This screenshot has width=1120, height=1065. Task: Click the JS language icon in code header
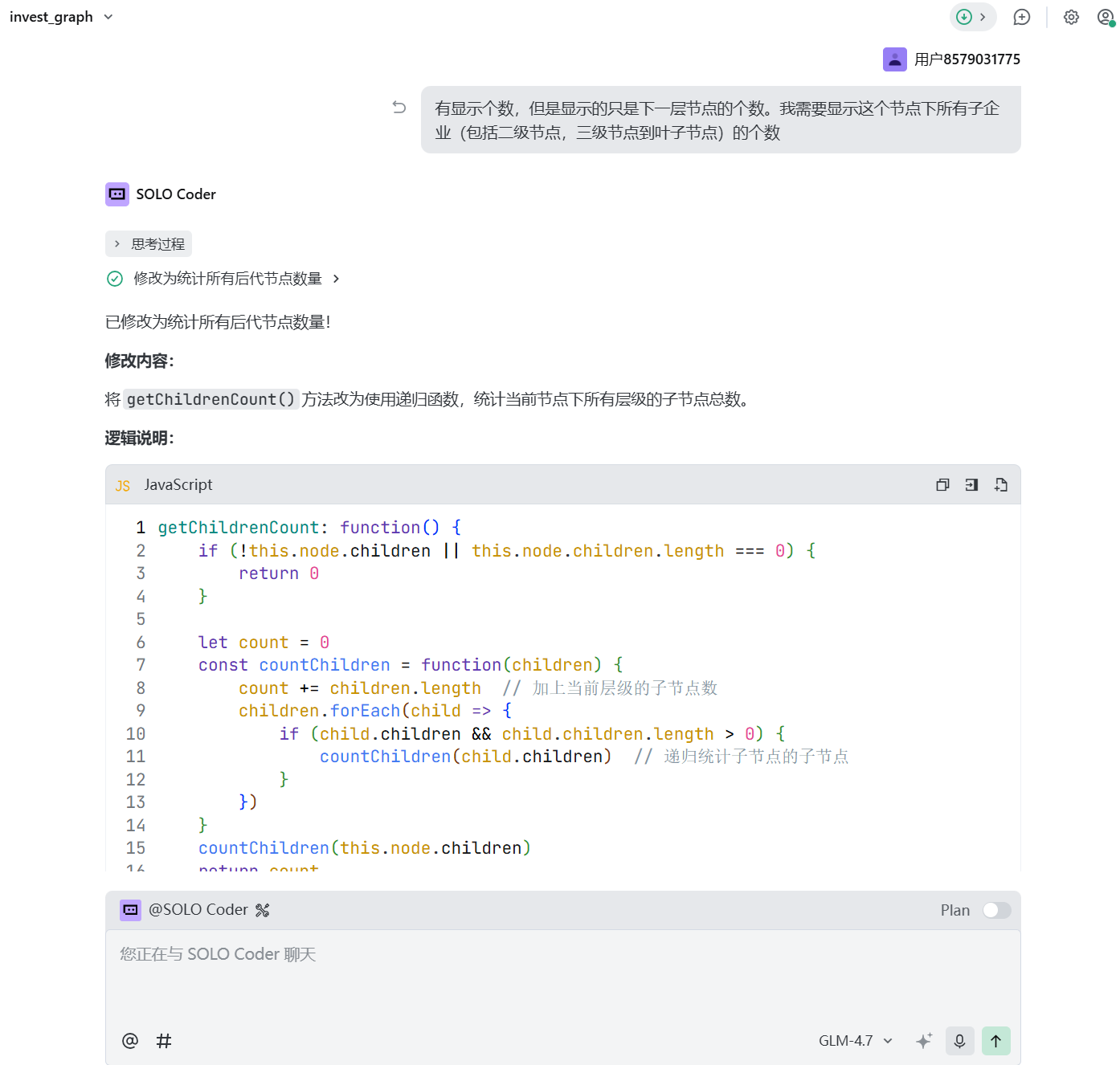coord(123,486)
